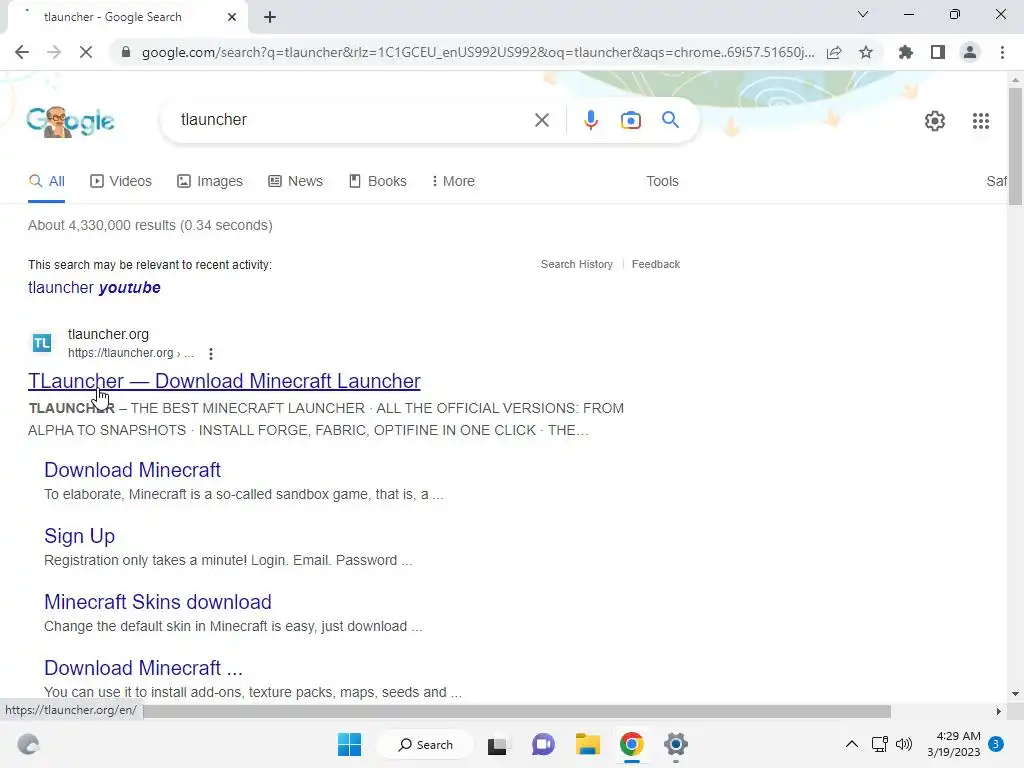Viewport: 1024px width, 768px height.
Task: Open Download Minecraft sitelink
Action: click(x=133, y=470)
